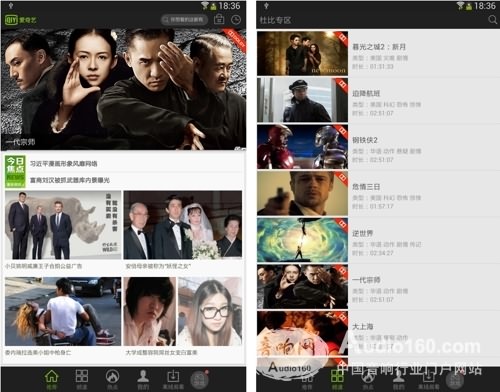Image resolution: width=500 pixels, height=392 pixels.
Task: Open the rhino advertisement news thumbnail
Action: 63,225
